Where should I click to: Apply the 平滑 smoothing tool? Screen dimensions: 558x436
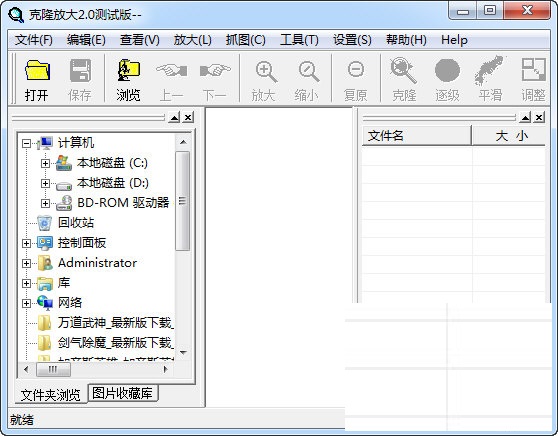(x=490, y=70)
